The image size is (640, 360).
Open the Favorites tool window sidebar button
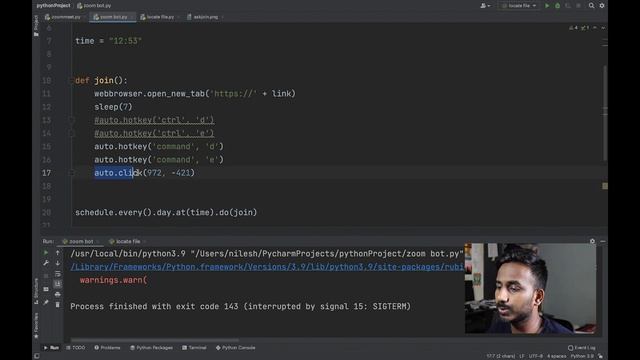pyautogui.click(x=36, y=325)
